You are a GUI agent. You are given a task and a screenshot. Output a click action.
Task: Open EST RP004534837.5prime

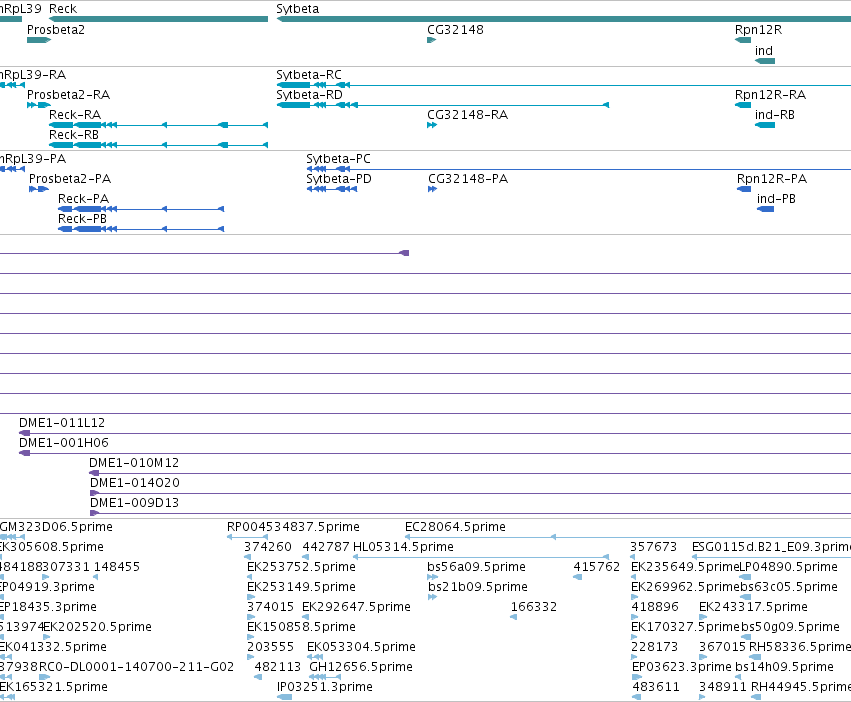[293, 527]
